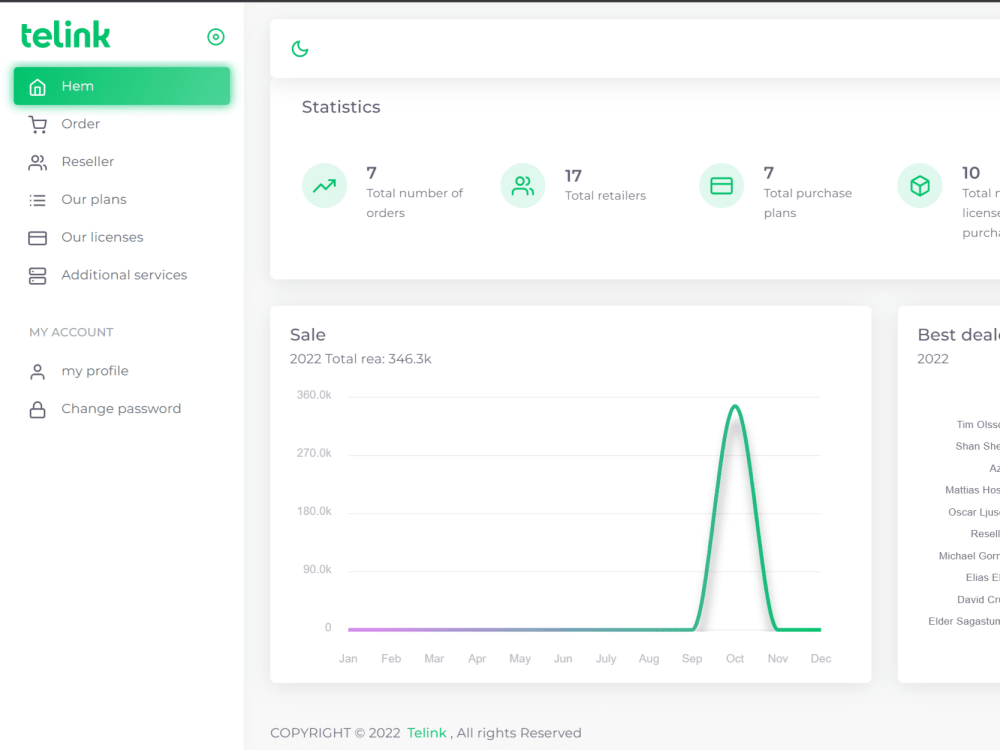Open my profile page
The height and width of the screenshot is (750, 1000).
coord(122,371)
